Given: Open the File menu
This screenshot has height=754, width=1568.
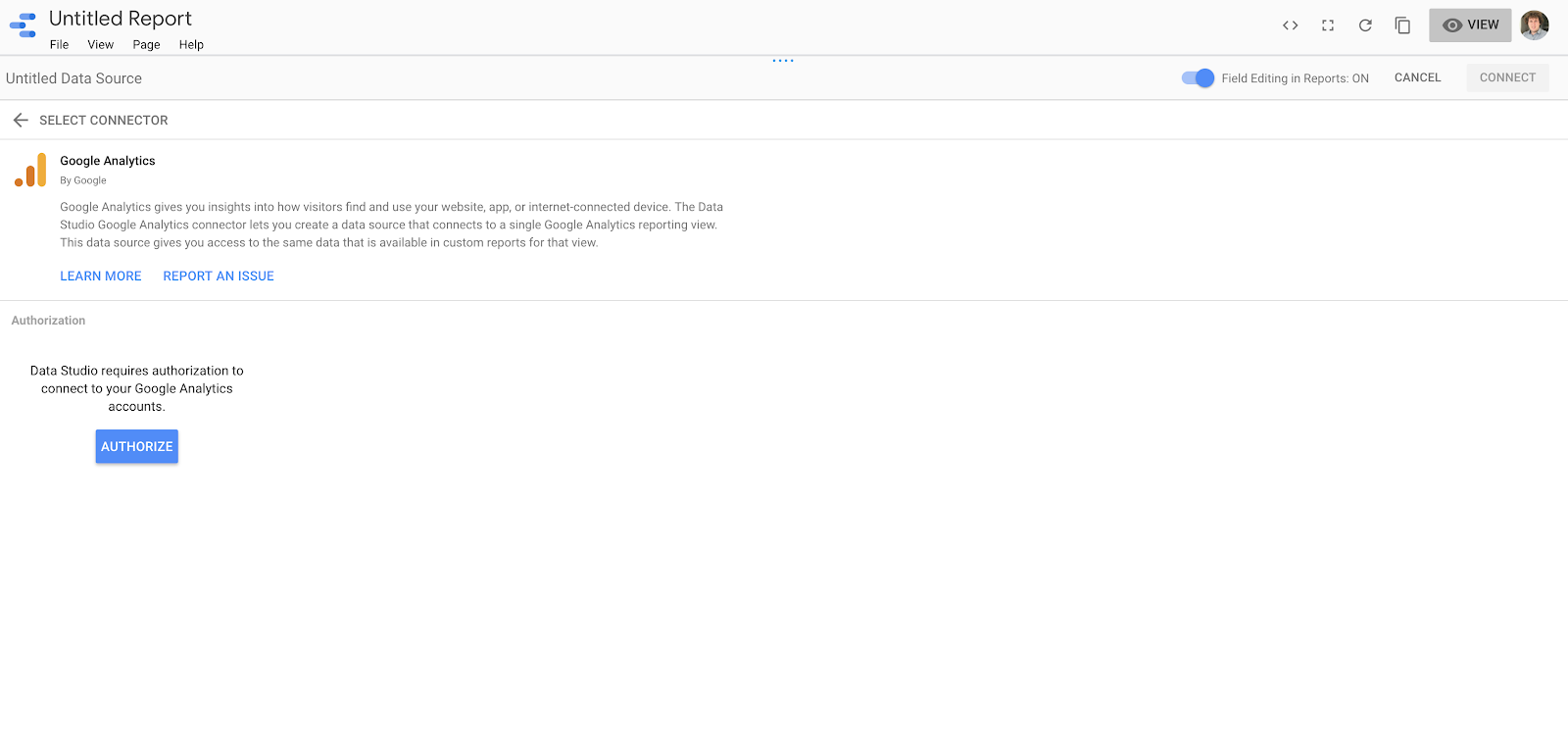Looking at the screenshot, I should coord(60,45).
